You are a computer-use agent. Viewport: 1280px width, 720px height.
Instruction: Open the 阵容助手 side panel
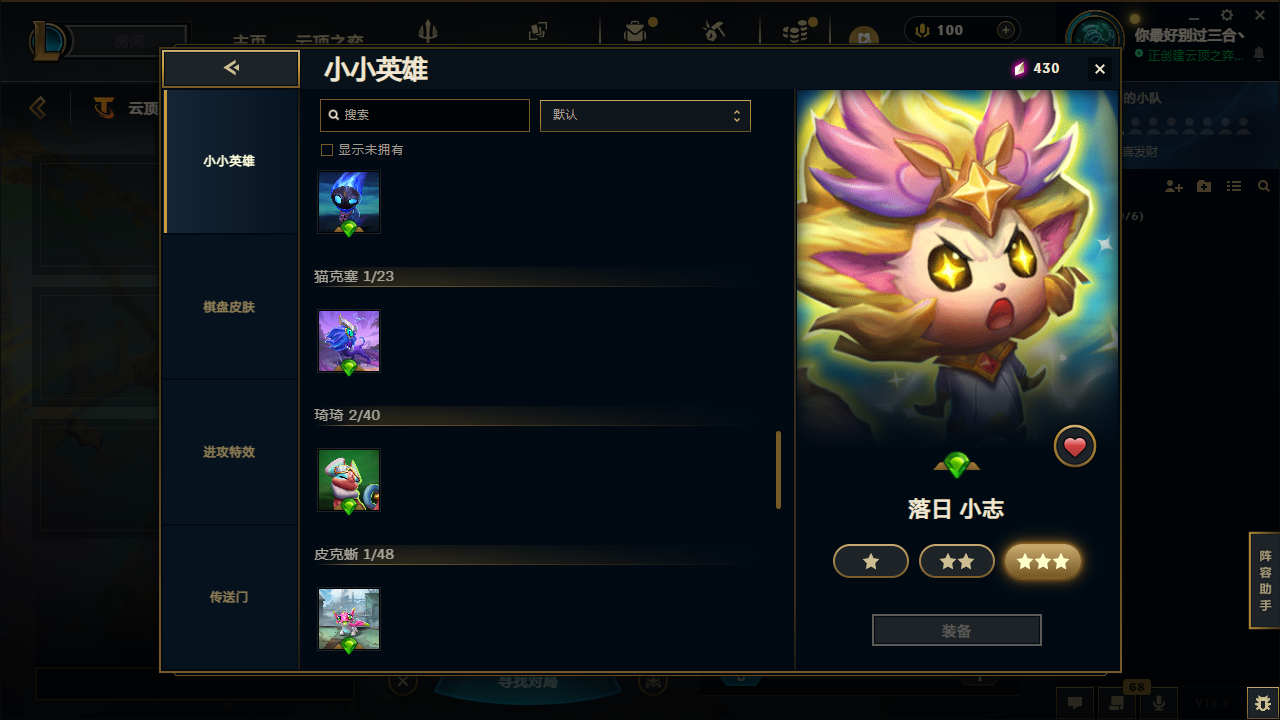pyautogui.click(x=1265, y=580)
